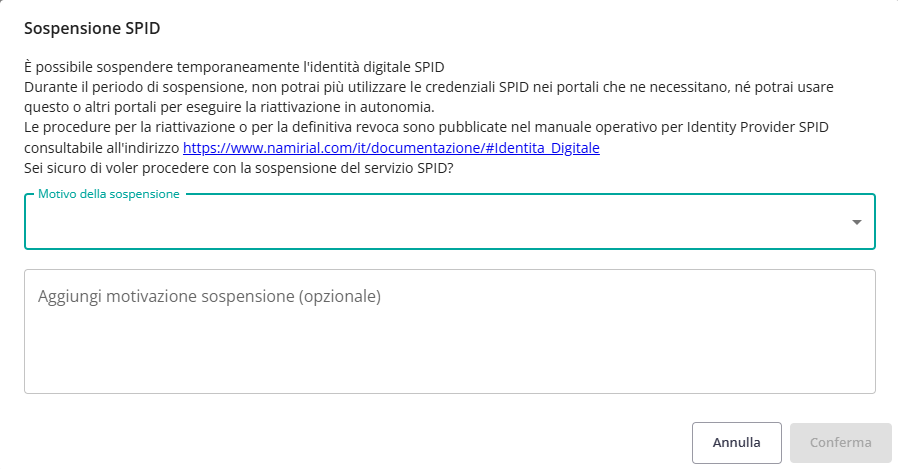The height and width of the screenshot is (469, 898).
Task: Click the "consultabile all'indirizzo" text before the link
Action: (x=102, y=148)
